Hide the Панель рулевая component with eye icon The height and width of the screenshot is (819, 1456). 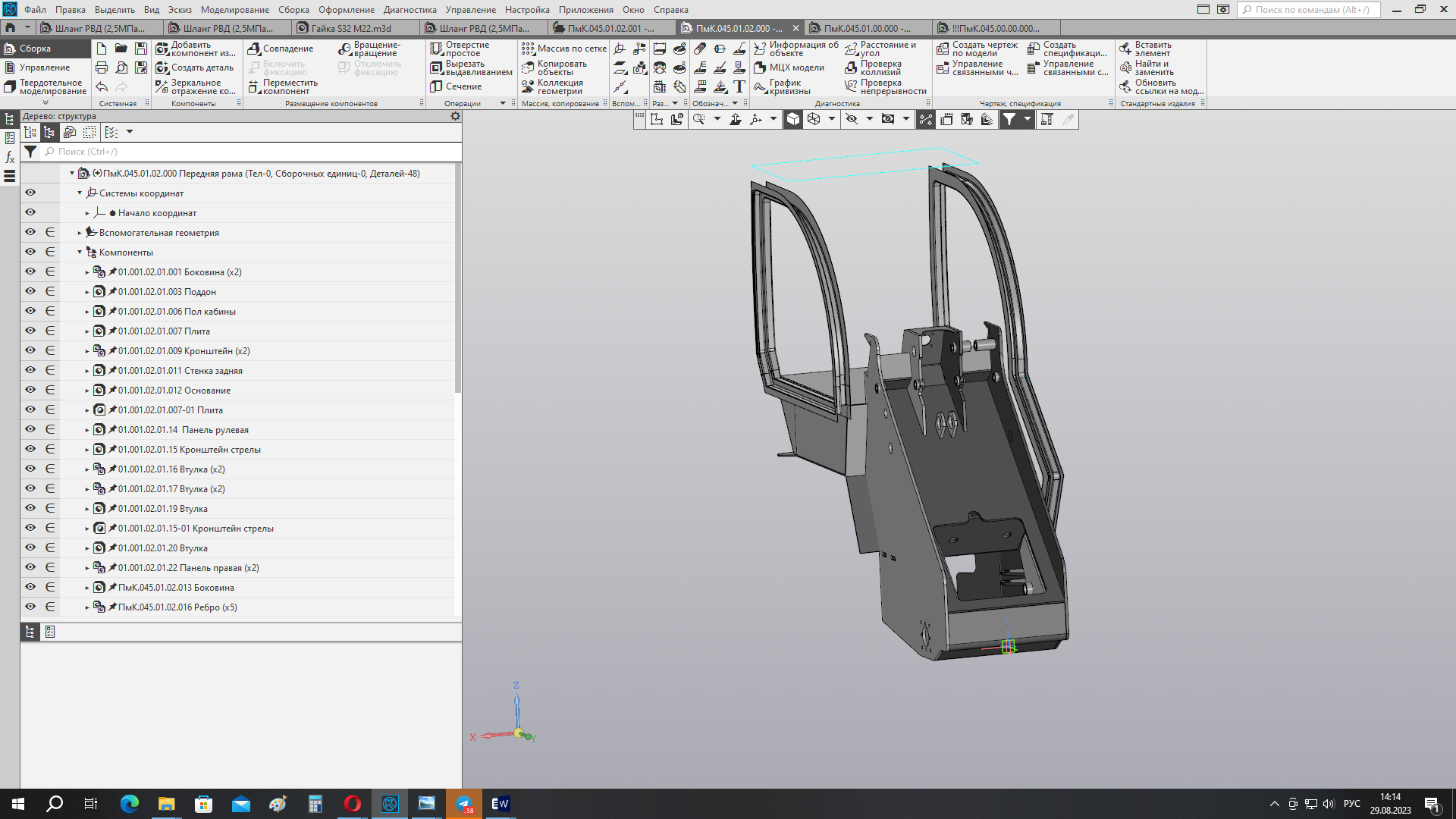[x=30, y=429]
